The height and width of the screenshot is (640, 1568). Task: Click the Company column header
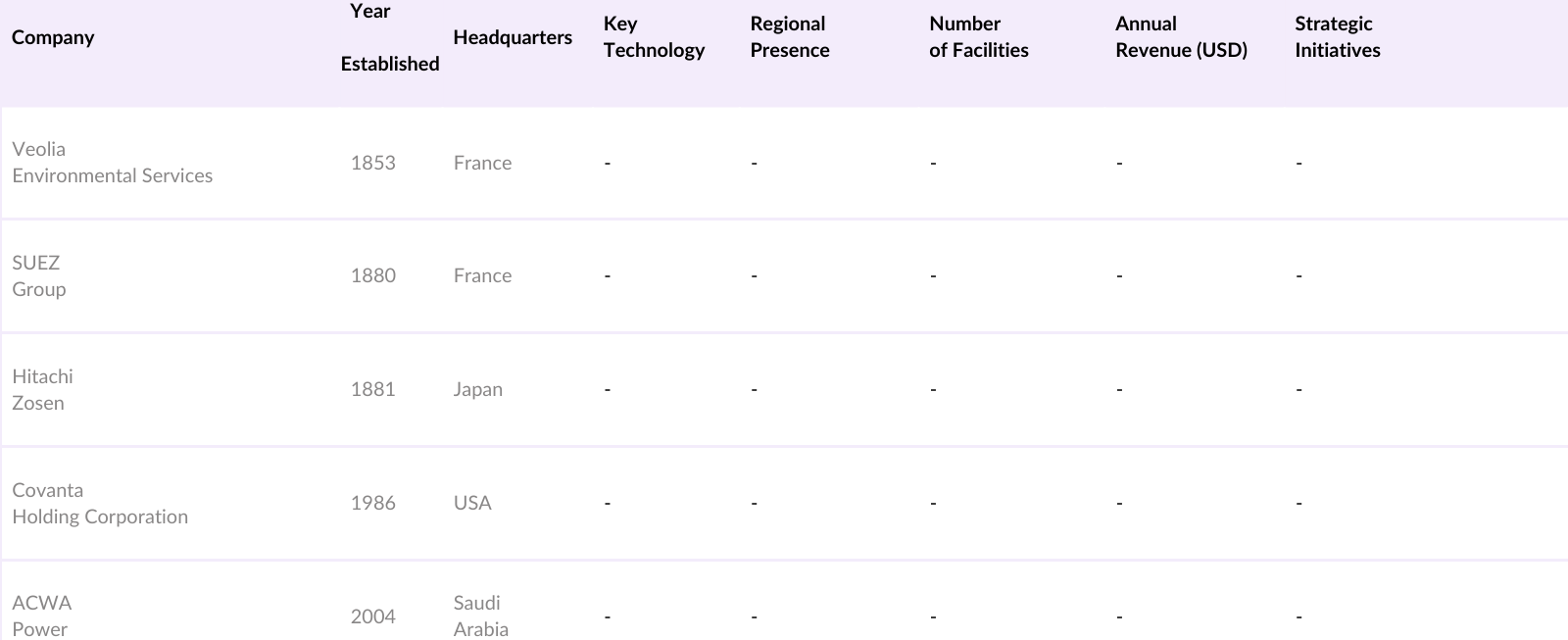pos(53,37)
